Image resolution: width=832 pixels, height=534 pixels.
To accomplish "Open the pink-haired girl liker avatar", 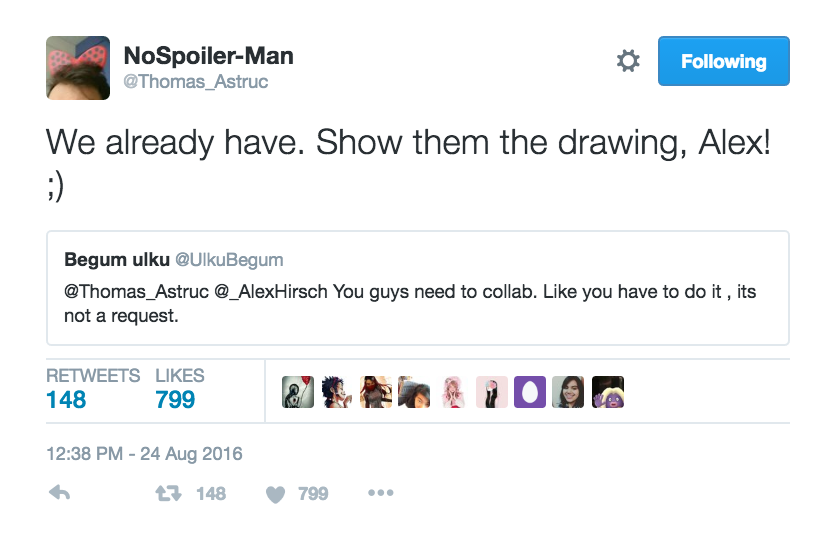I will [x=453, y=392].
